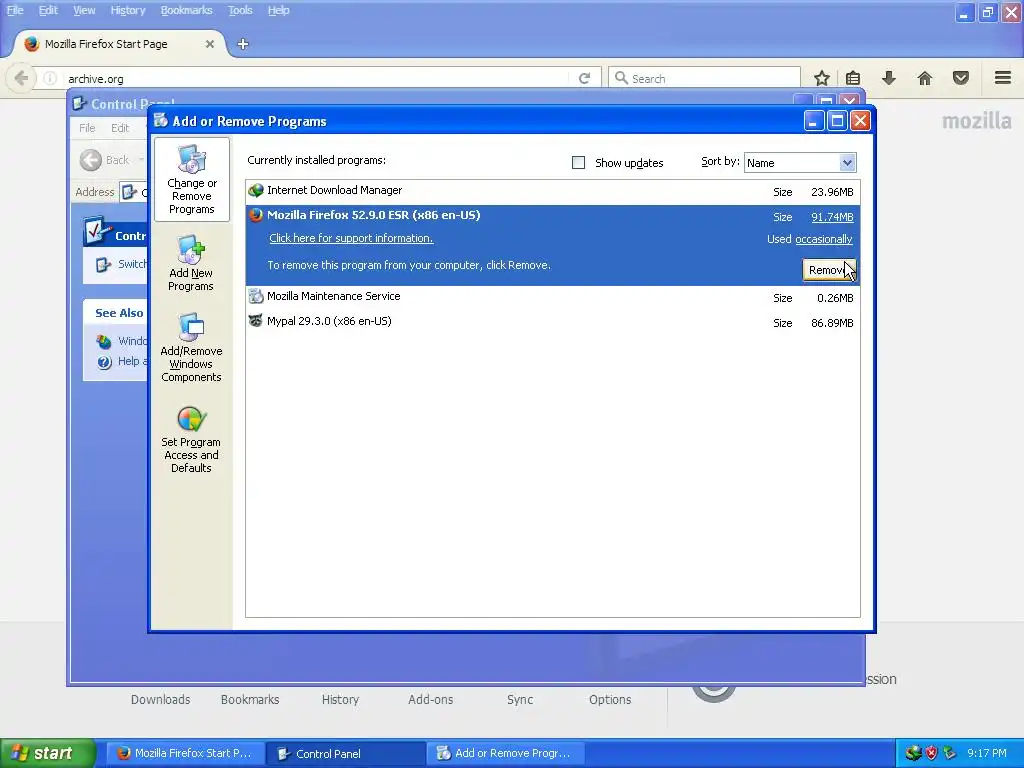Bookmark this page with star icon
Screen dimensions: 1024x768
point(822,78)
